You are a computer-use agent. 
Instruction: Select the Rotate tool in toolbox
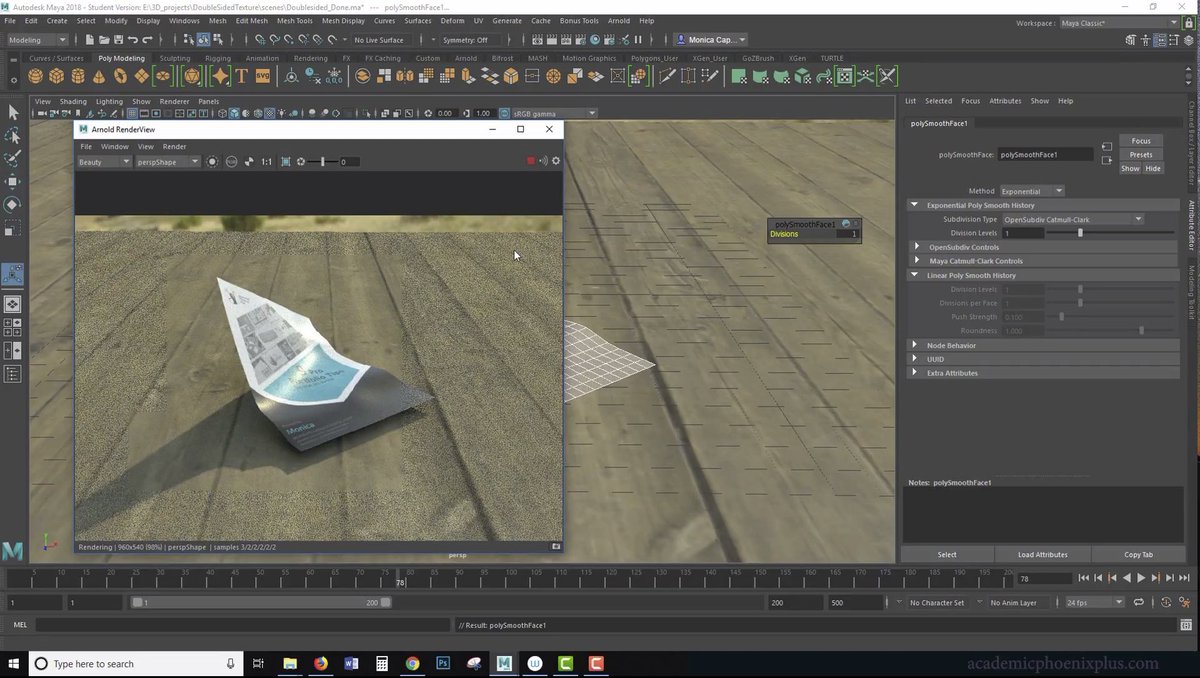coord(13,205)
